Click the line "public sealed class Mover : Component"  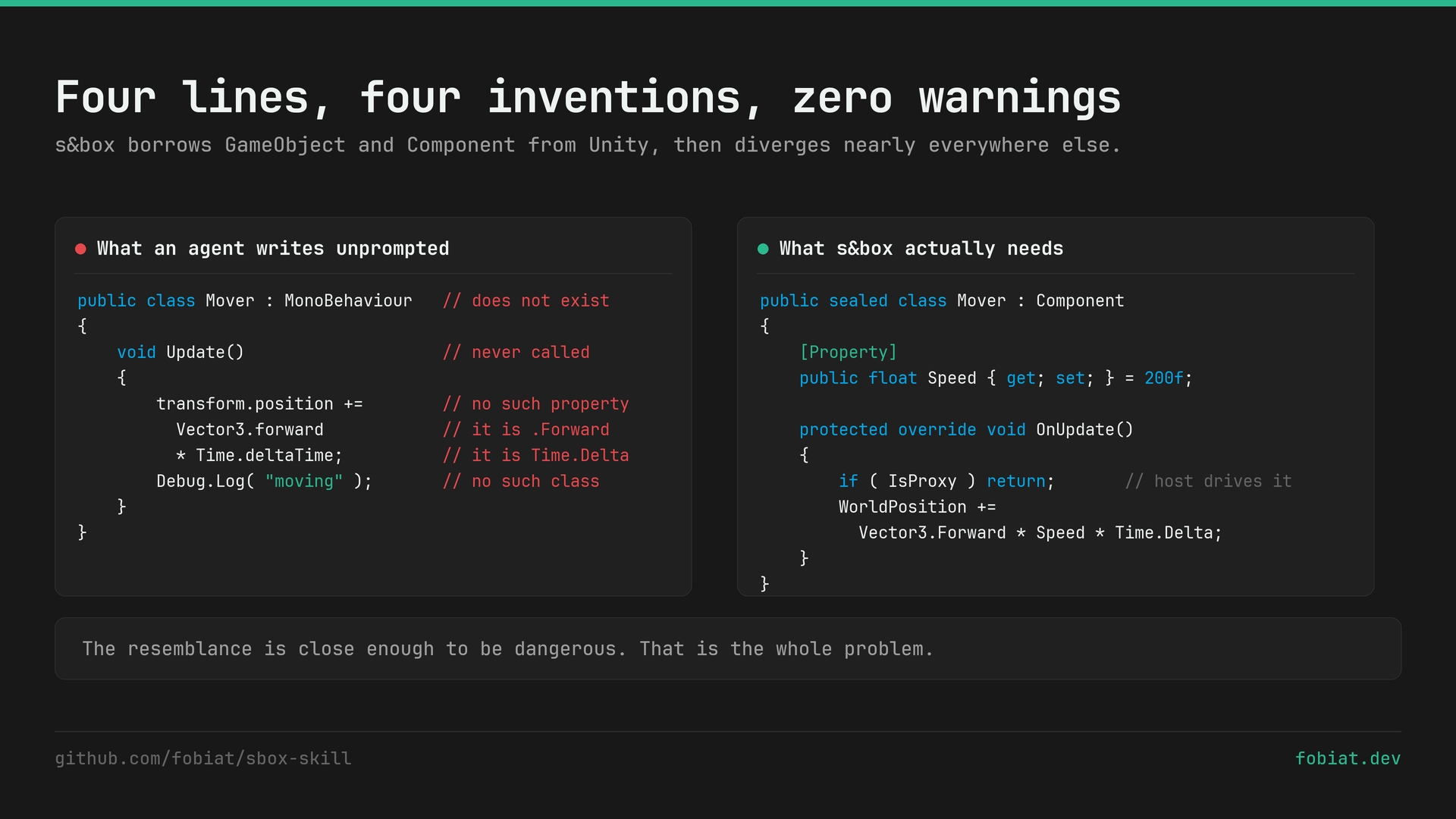pyautogui.click(x=942, y=301)
